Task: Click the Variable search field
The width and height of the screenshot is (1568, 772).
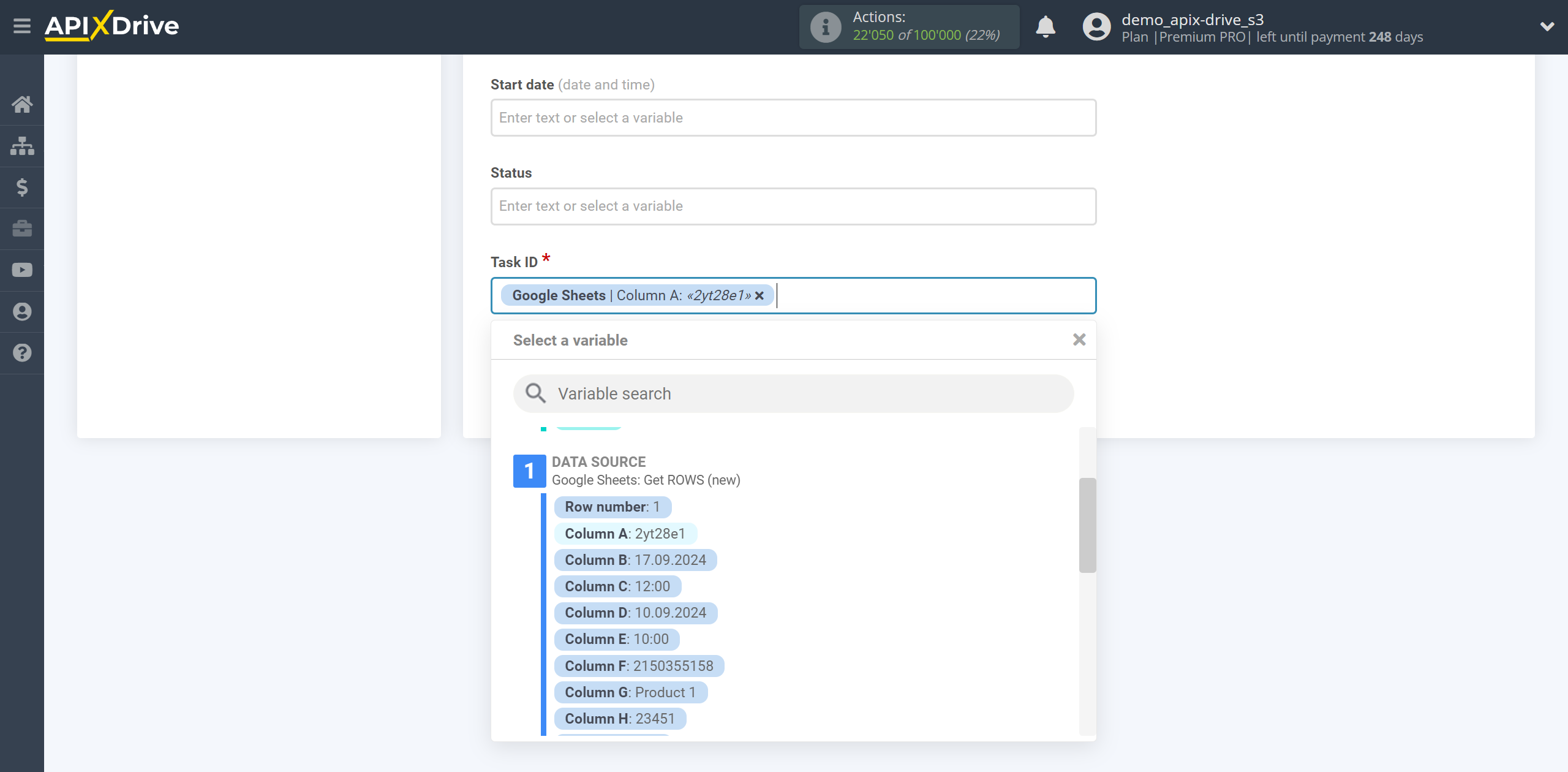Action: pos(793,393)
